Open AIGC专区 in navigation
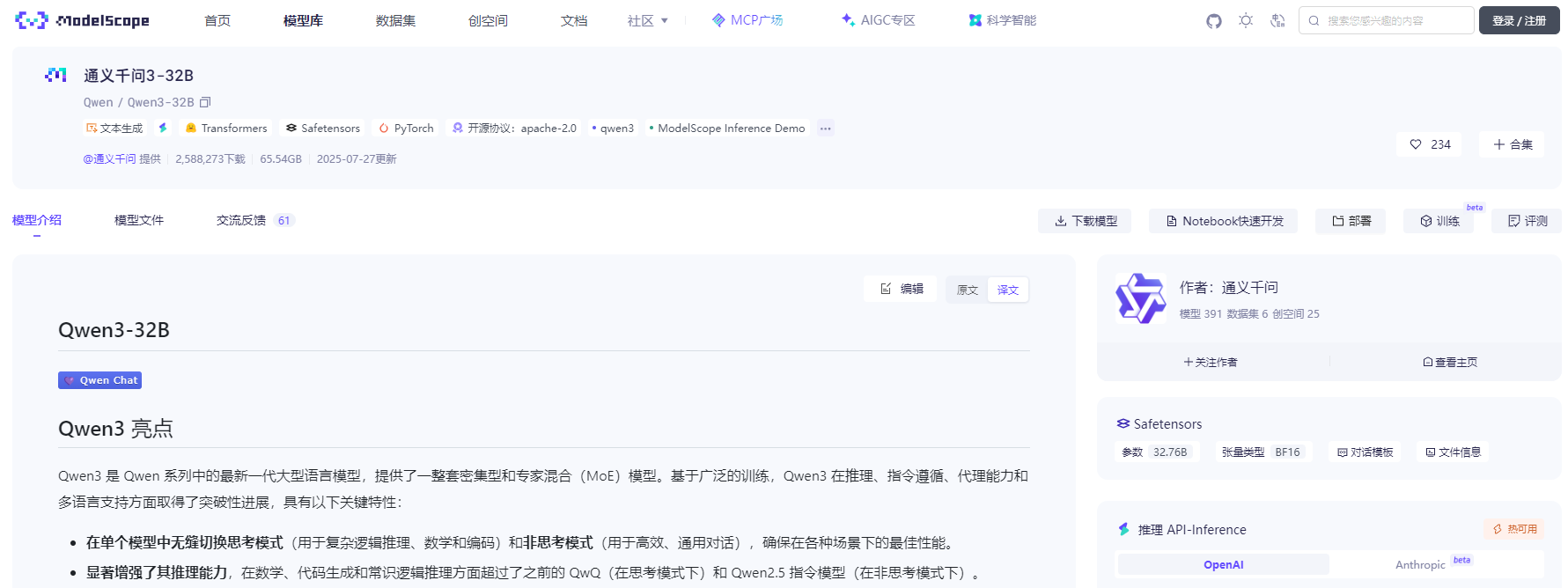 point(879,20)
